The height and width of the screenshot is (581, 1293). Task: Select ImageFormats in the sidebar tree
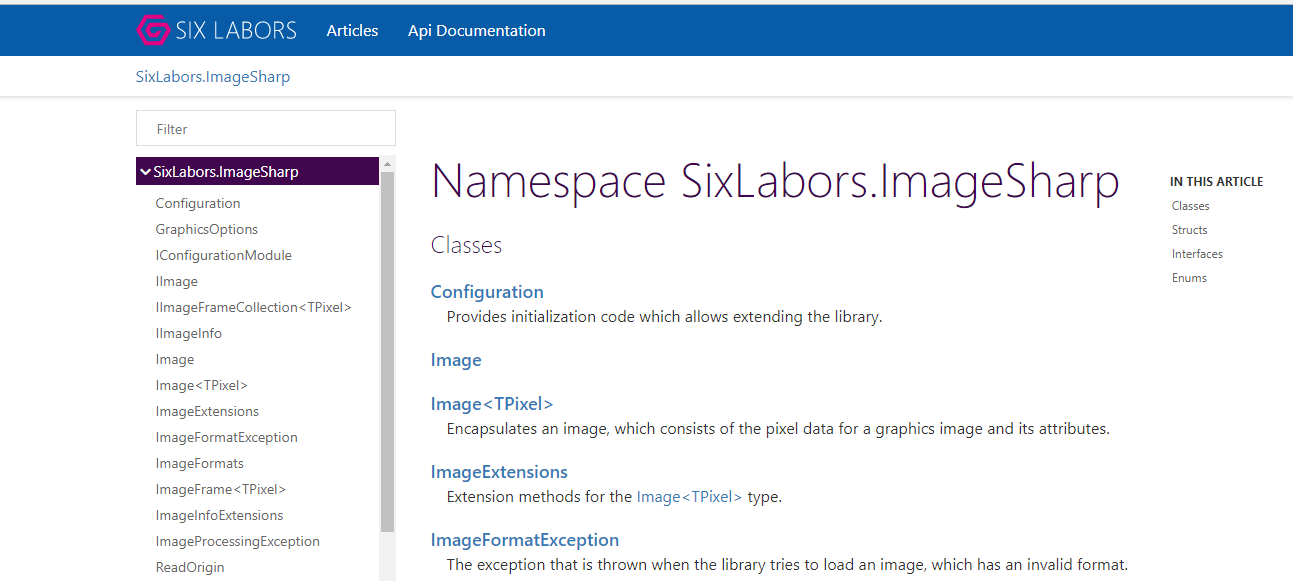tap(200, 463)
